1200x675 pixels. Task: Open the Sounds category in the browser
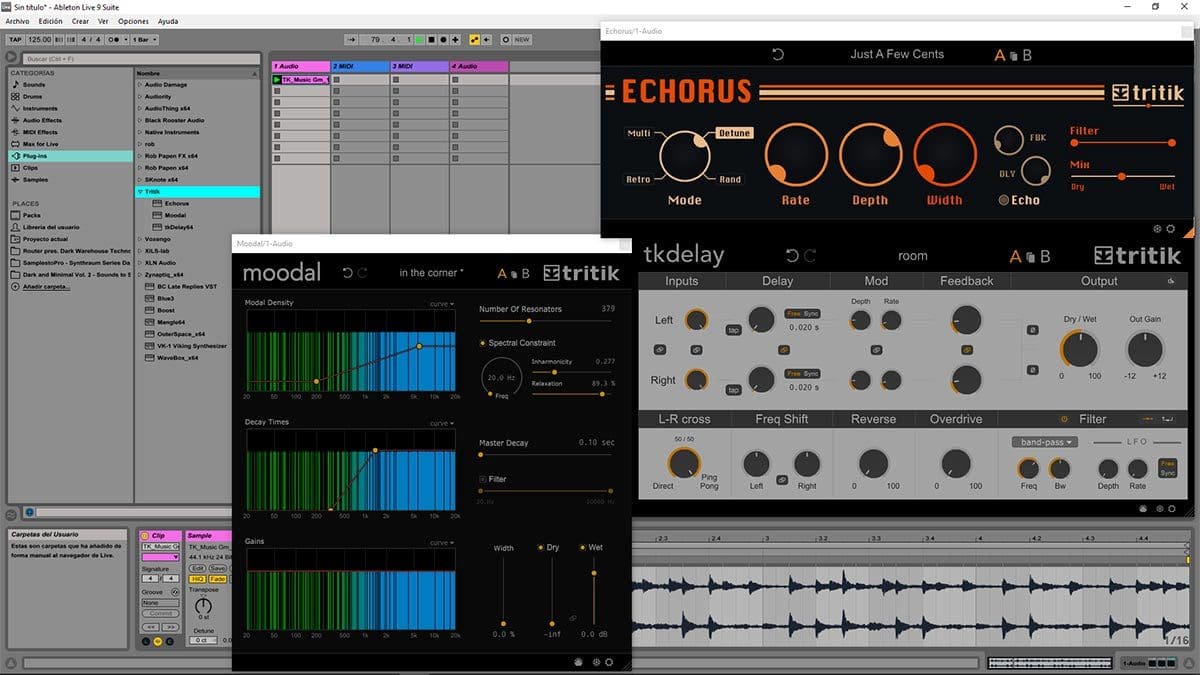[34, 85]
